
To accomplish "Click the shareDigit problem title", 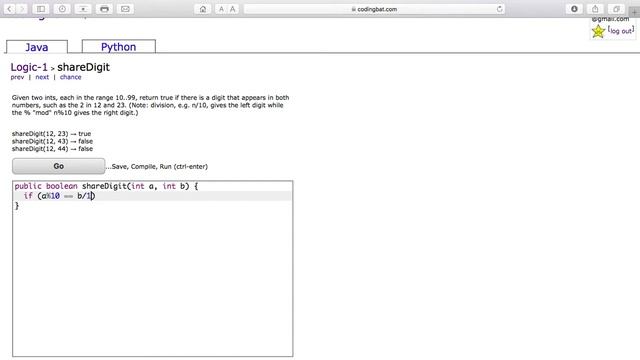I will 83,67.
